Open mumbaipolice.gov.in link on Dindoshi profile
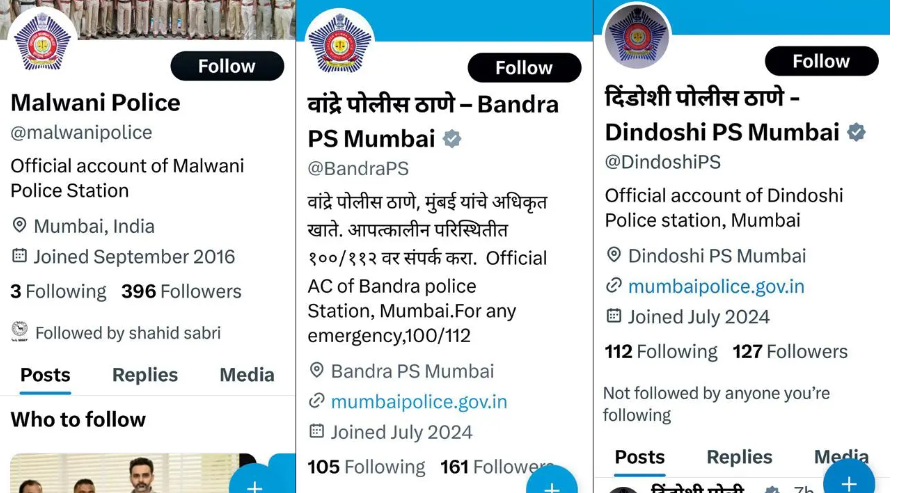This screenshot has height=493, width=907. 716,286
